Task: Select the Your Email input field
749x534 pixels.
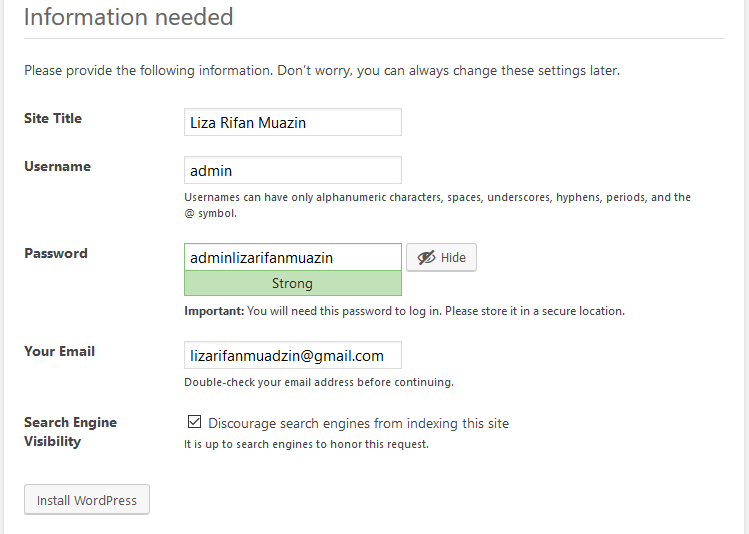Action: (293, 355)
